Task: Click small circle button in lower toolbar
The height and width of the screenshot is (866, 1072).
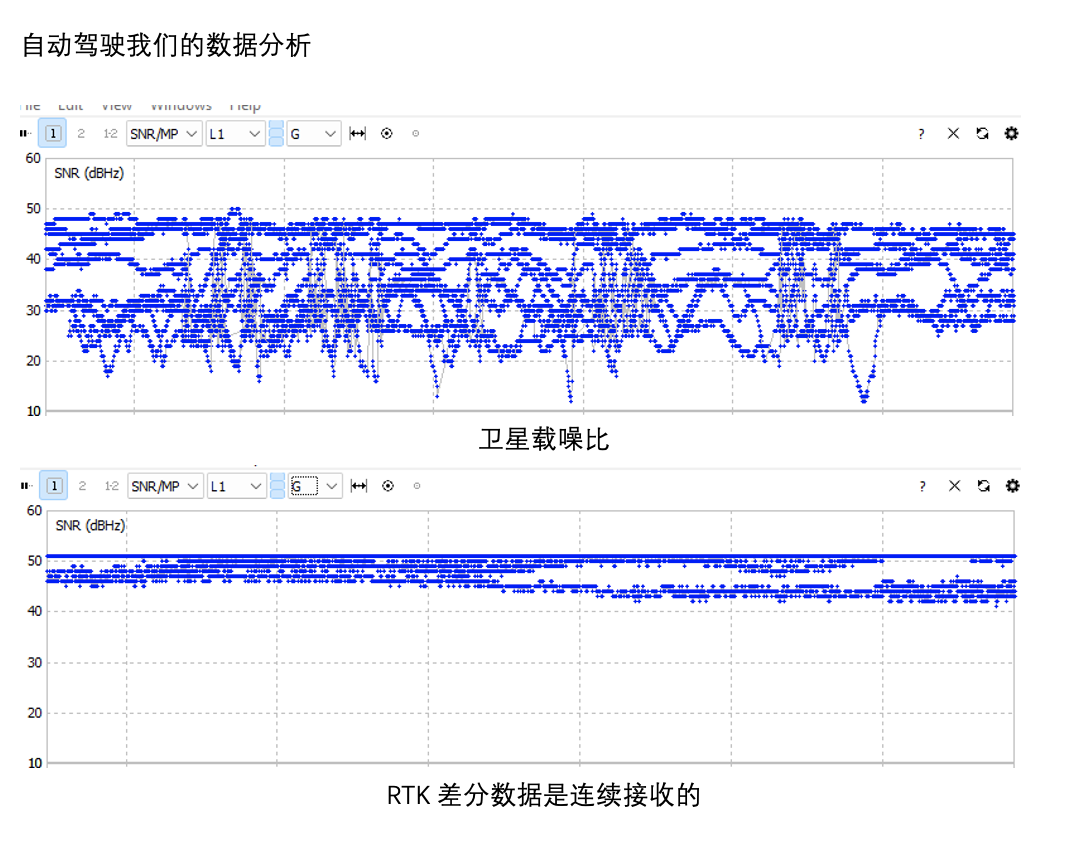Action: pos(417,486)
